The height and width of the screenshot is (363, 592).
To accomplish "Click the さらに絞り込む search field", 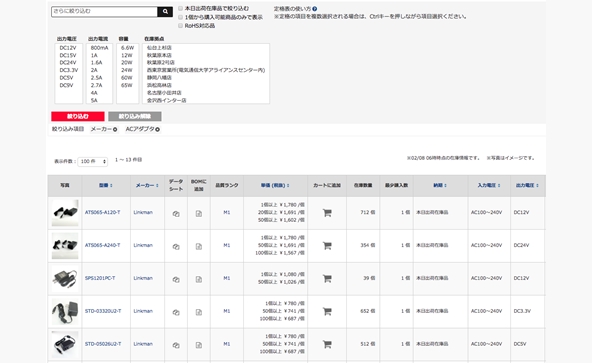I will click(104, 12).
